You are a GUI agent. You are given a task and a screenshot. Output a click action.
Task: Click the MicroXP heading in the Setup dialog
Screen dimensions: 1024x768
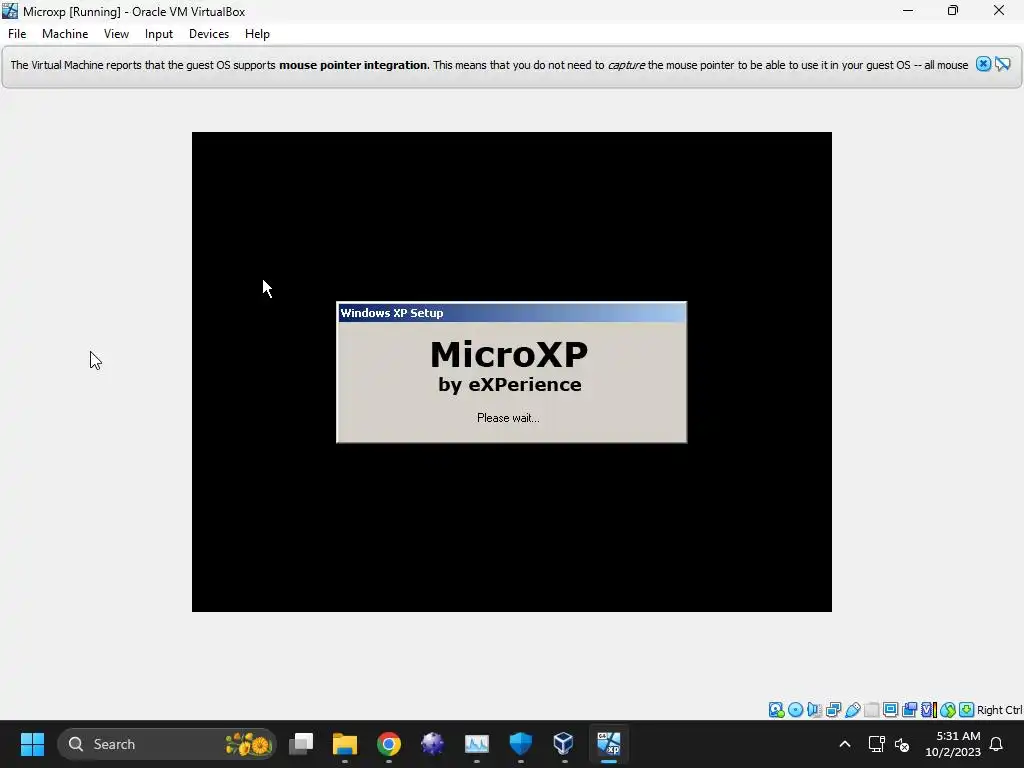point(509,355)
